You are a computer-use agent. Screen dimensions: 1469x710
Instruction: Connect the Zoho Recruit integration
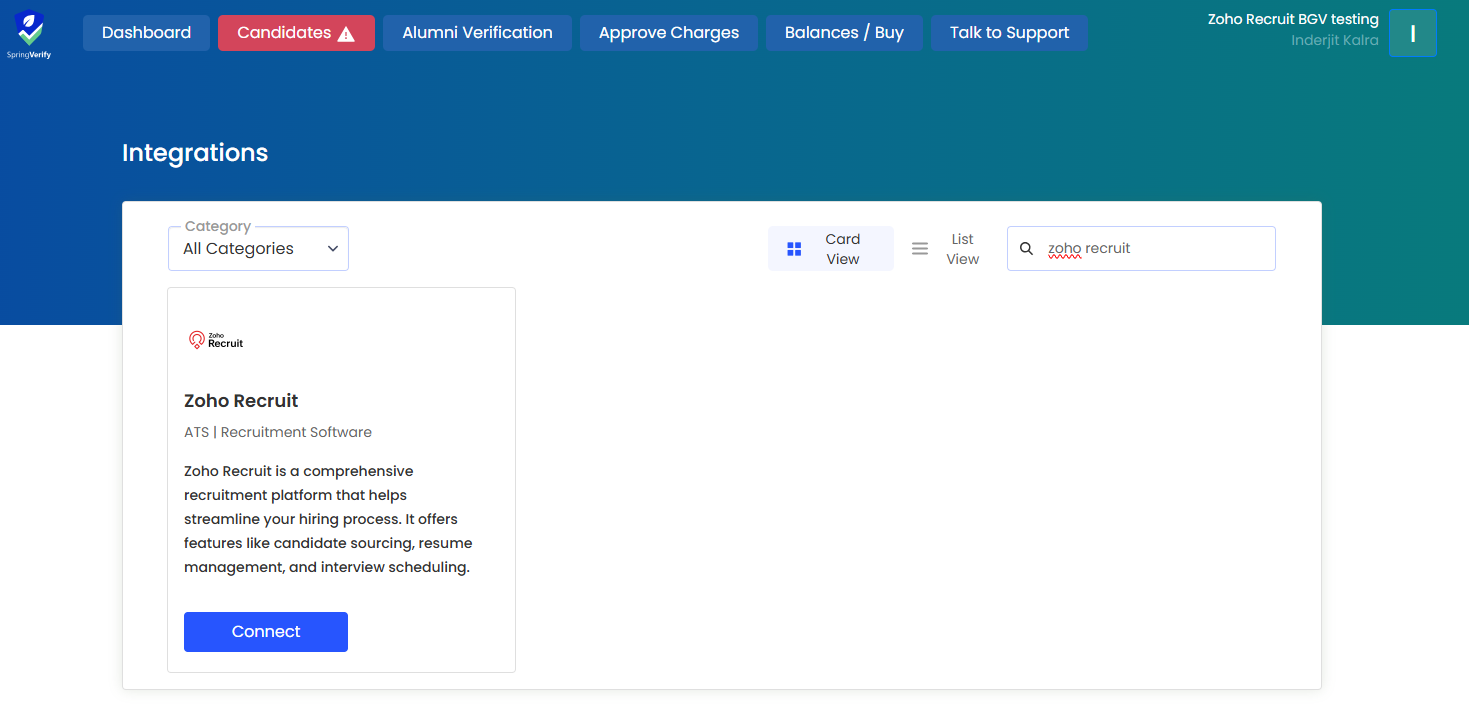point(266,632)
